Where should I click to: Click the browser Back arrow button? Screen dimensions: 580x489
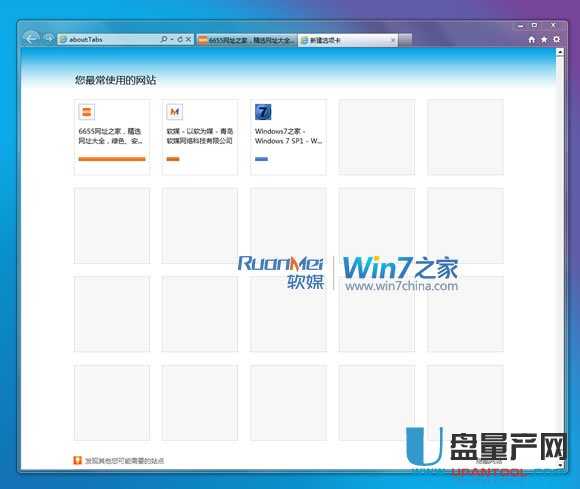click(31, 38)
